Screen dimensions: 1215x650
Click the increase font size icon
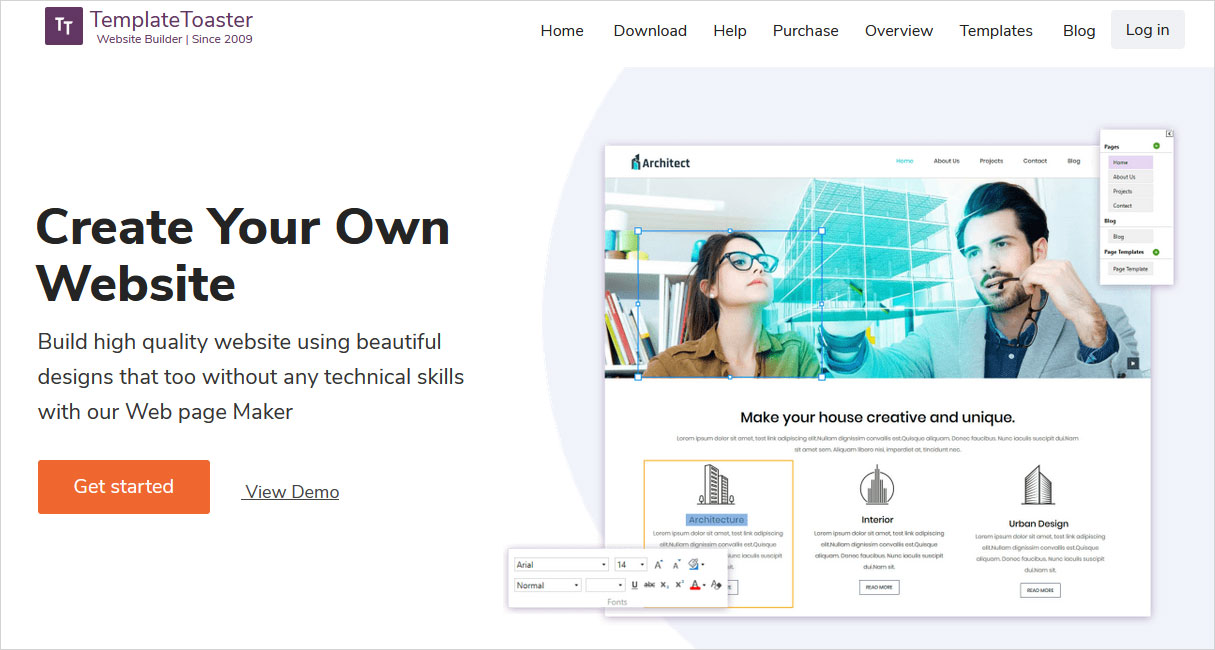658,565
